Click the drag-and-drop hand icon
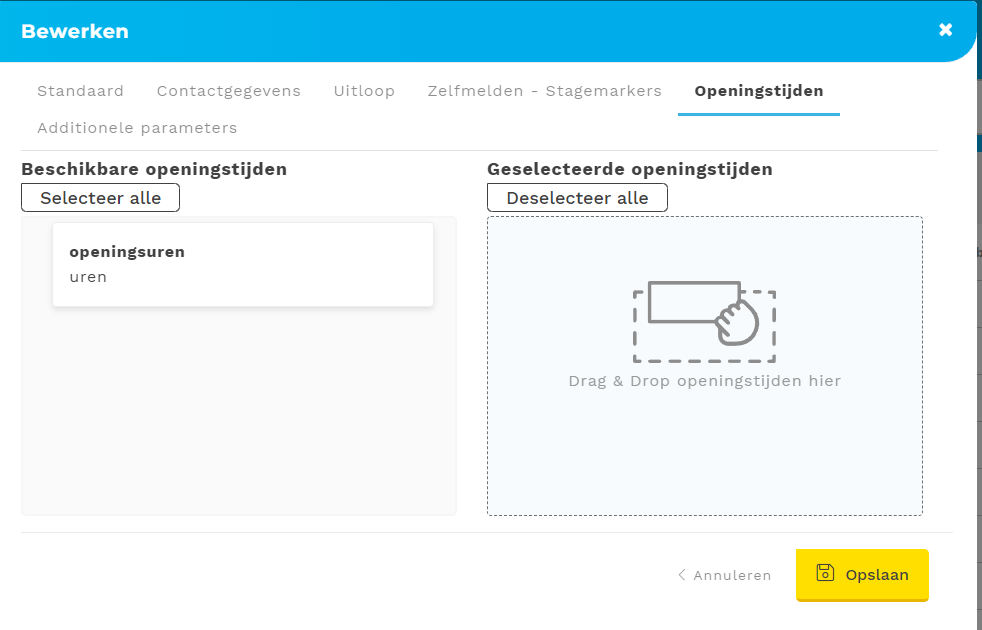Screen dimensions: 982x630 [x=704, y=320]
